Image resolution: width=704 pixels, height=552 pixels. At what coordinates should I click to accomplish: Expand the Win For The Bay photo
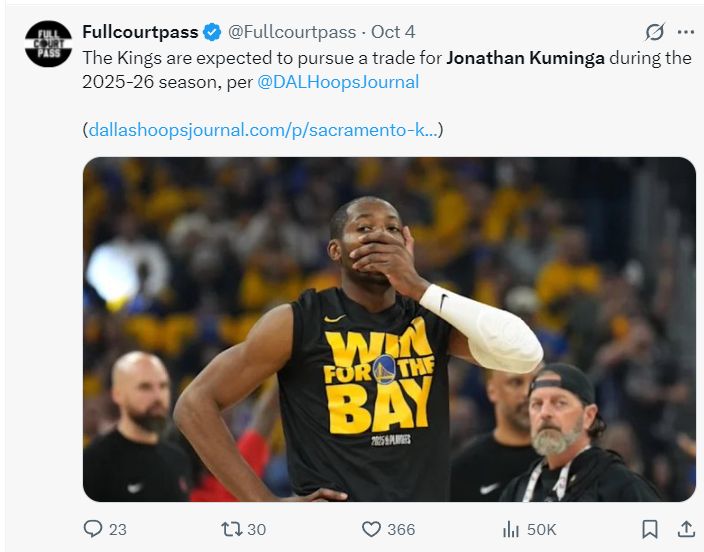pos(389,329)
